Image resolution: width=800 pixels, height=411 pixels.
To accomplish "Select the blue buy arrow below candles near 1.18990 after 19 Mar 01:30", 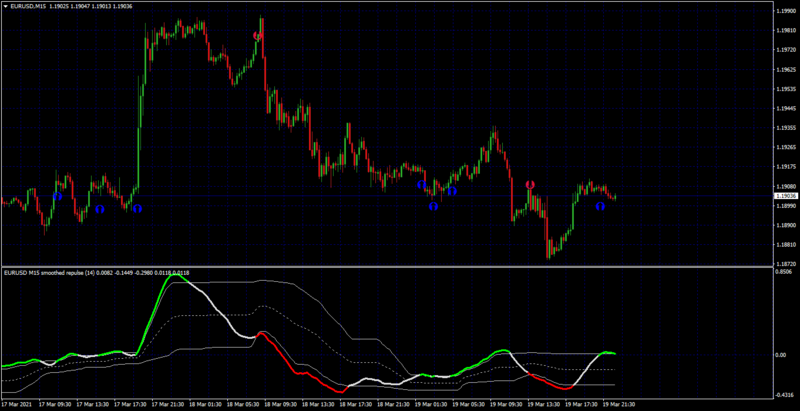I will point(433,207).
